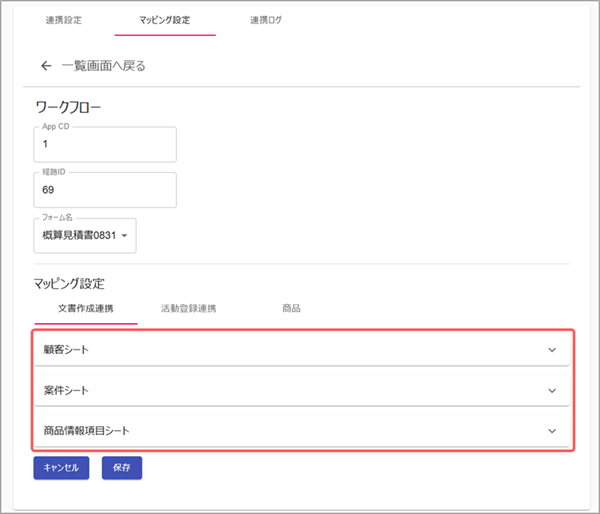Expand 顧客シート using its chevron icon
The image size is (600, 514).
pyautogui.click(x=551, y=350)
